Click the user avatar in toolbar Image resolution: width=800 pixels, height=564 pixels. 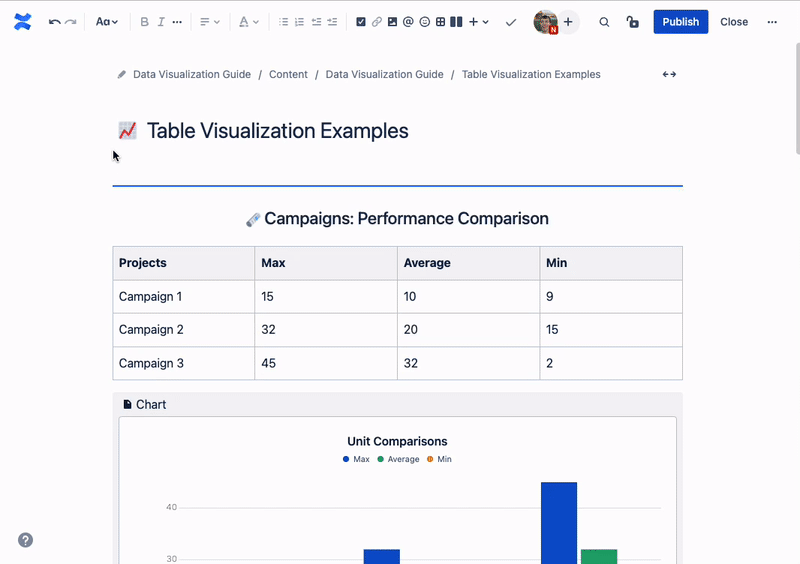point(545,22)
